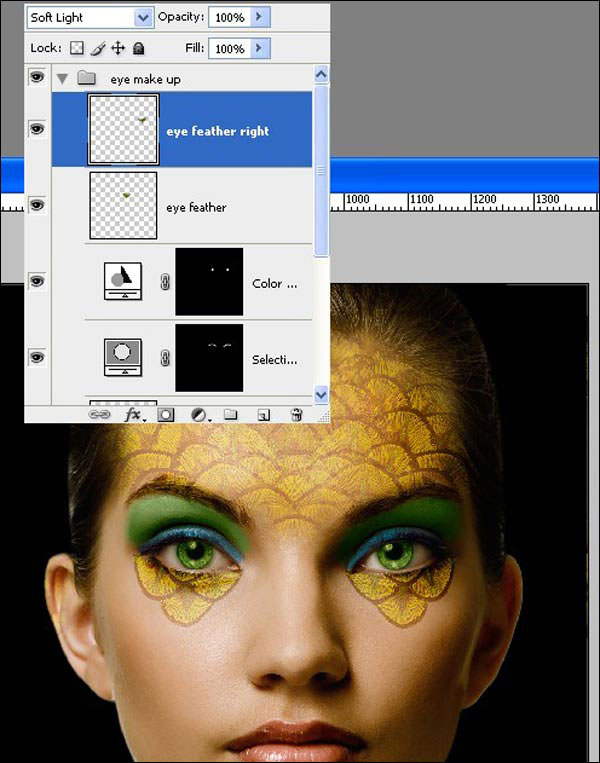Screen dimensions: 600x763
Task: Hide the eye feather right layer
Action: tap(37, 129)
